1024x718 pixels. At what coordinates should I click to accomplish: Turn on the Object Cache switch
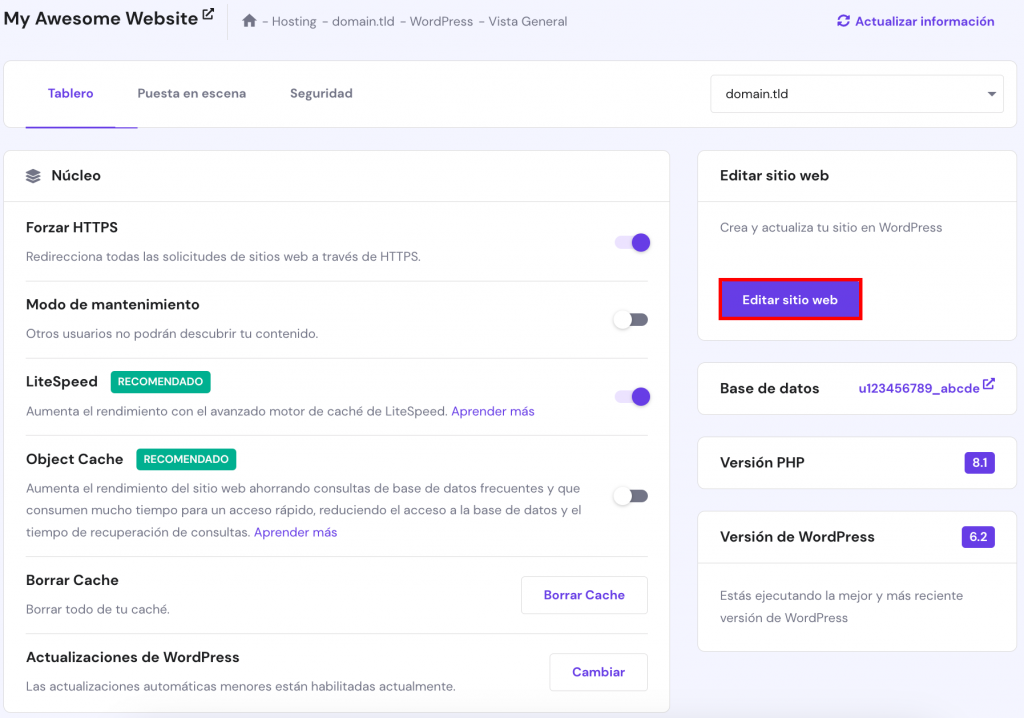[631, 495]
